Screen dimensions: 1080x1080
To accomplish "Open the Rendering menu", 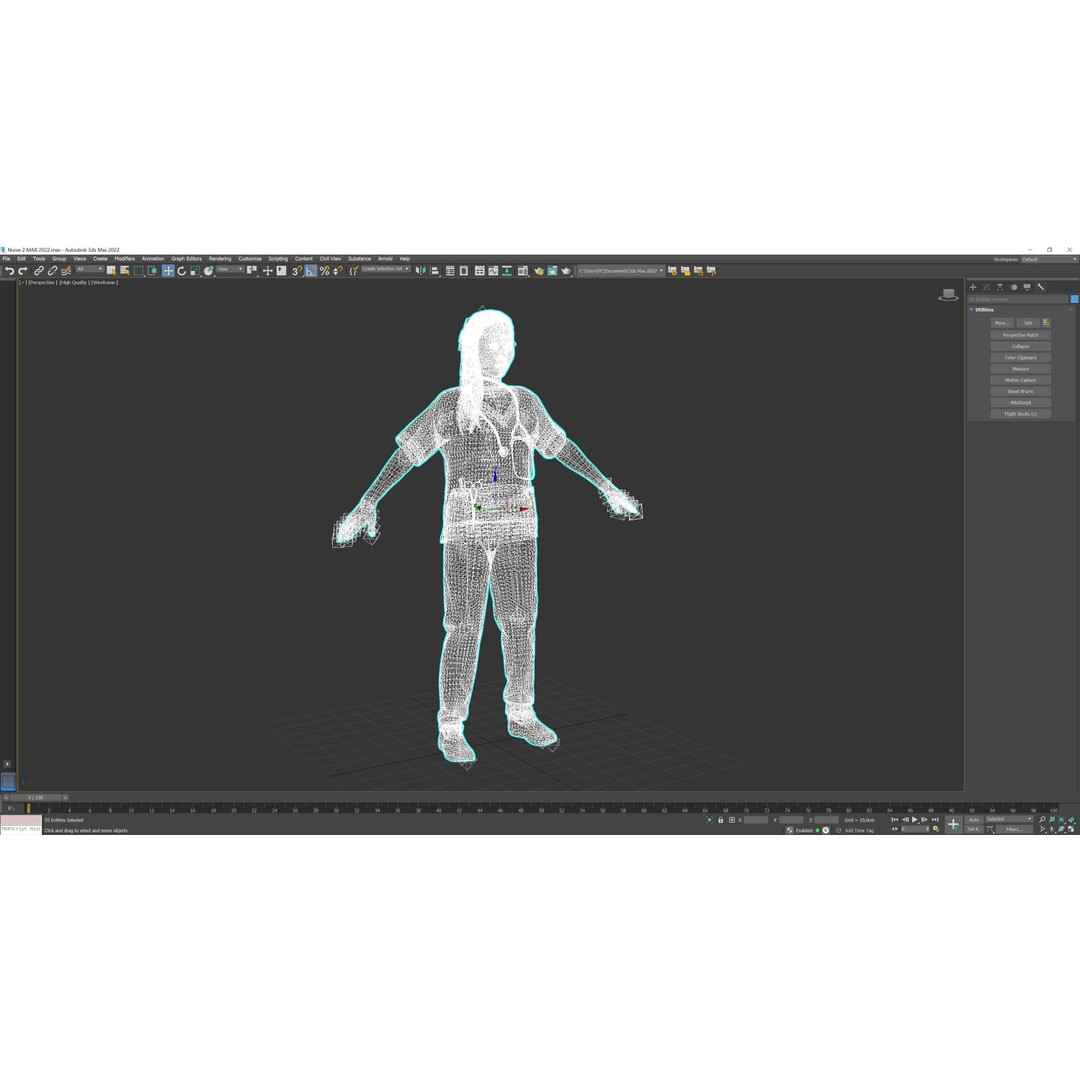I will (220, 259).
